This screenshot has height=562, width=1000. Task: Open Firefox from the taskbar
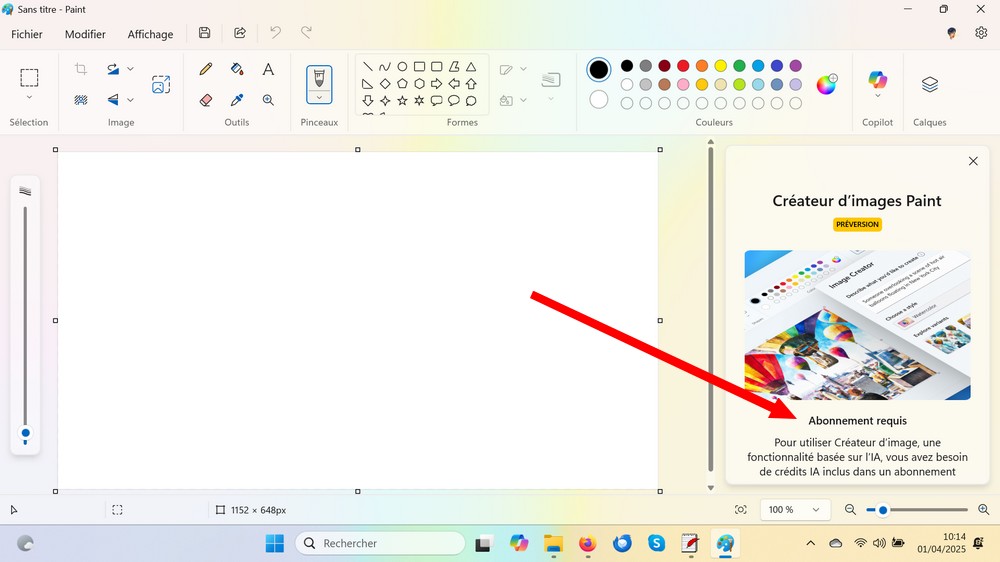click(x=587, y=544)
